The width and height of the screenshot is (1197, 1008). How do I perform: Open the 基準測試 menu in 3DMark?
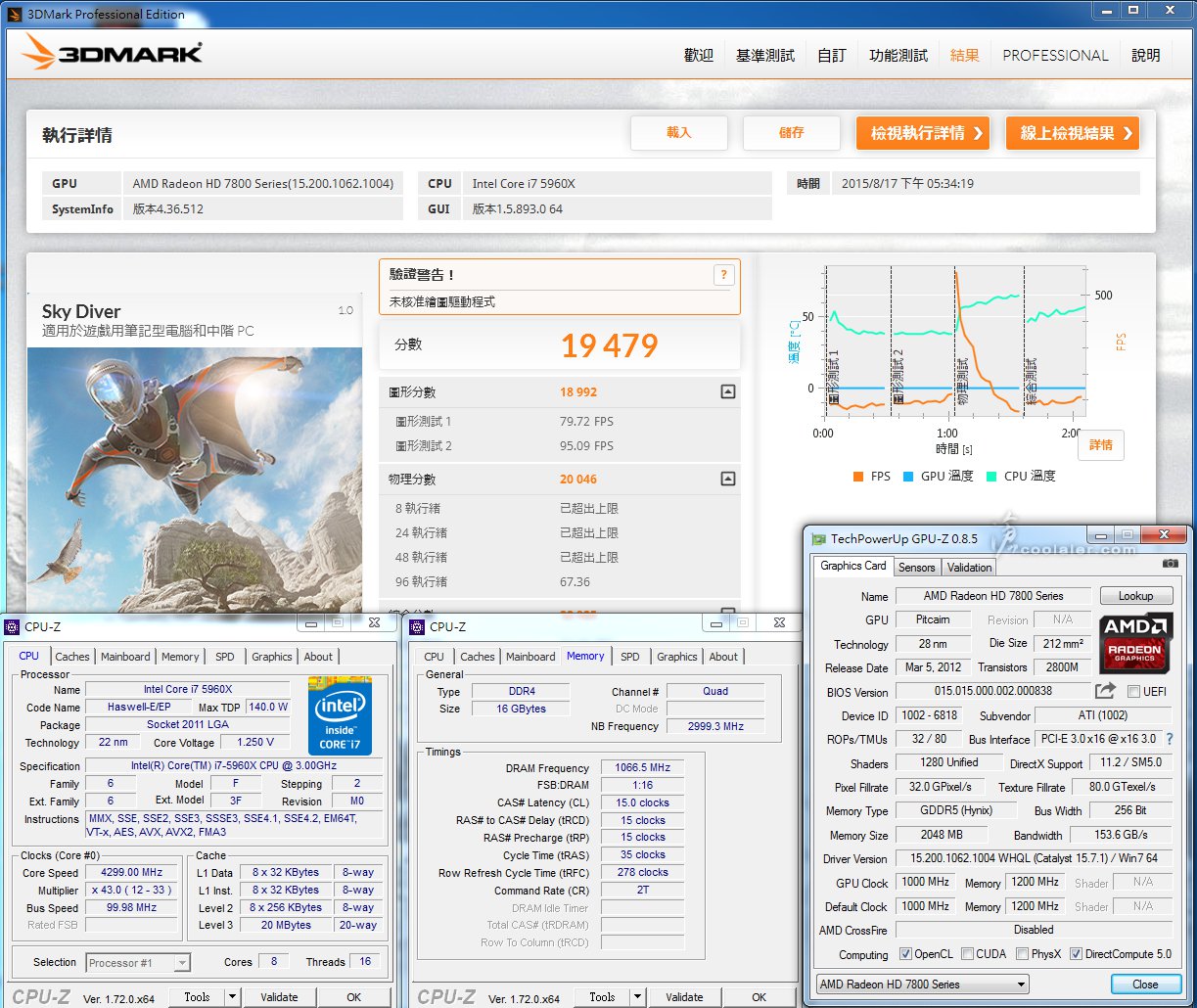tap(765, 56)
